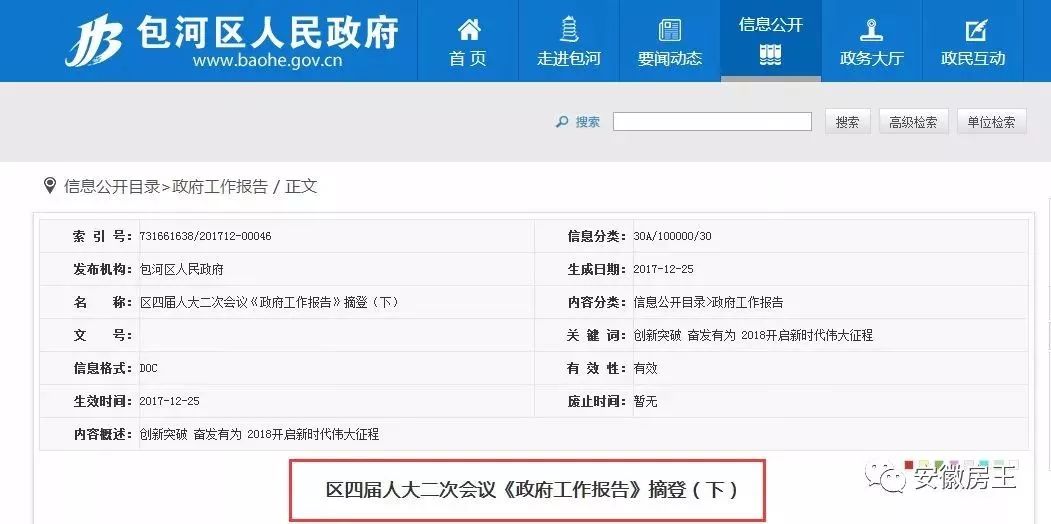Click index number 731661638/201712-00046
This screenshot has width=1051, height=524.
[205, 236]
